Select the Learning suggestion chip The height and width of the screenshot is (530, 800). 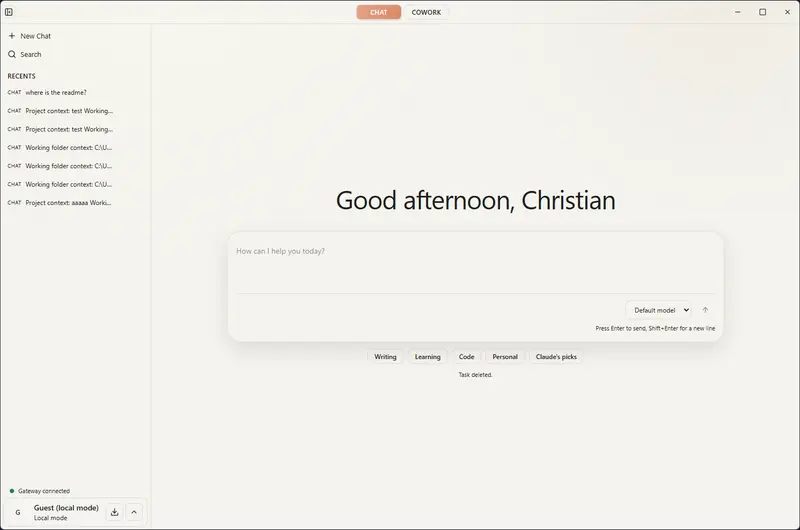click(427, 357)
